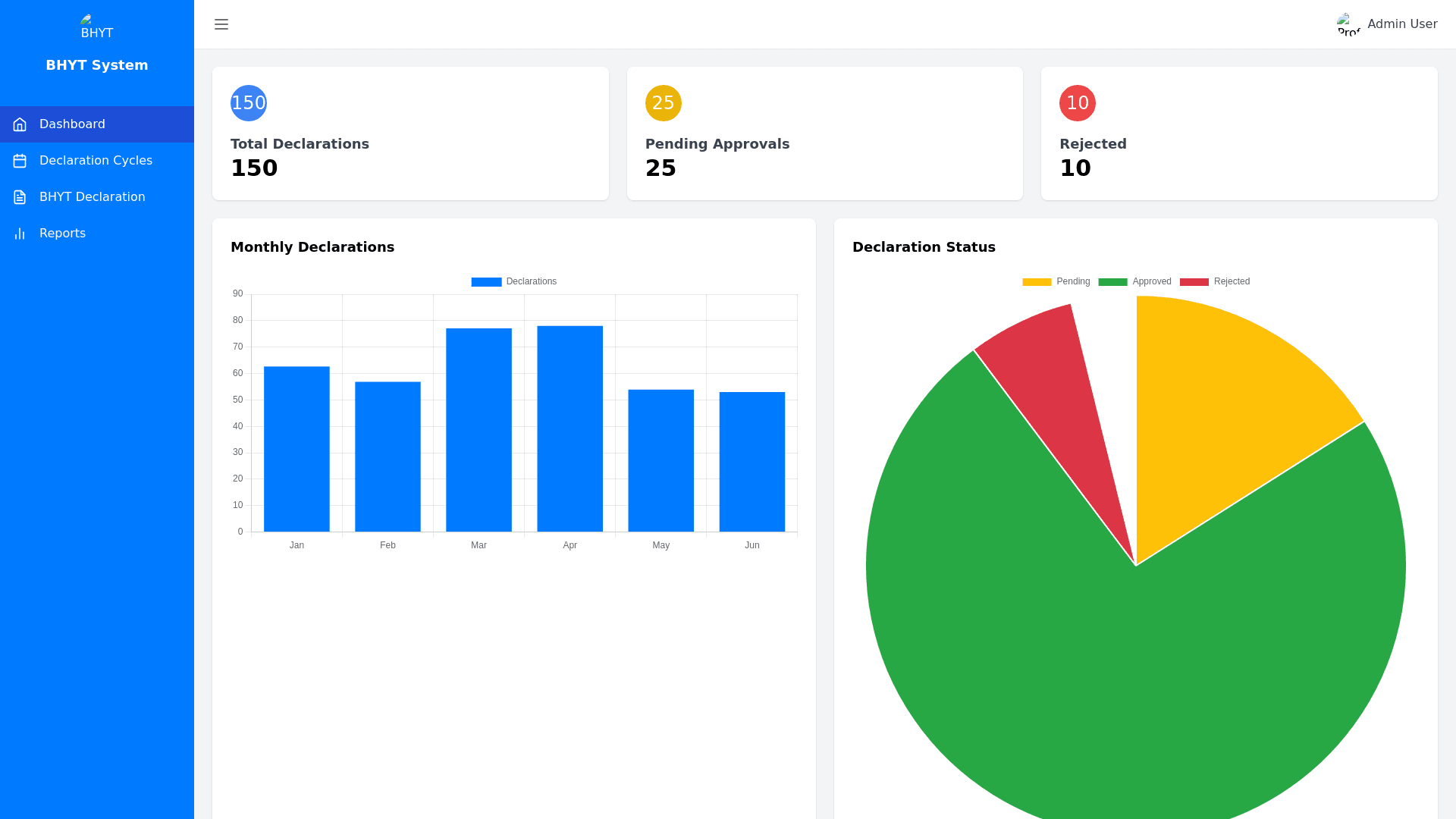The width and height of the screenshot is (1456, 819).
Task: Click the Dashboard home icon
Action: point(20,124)
